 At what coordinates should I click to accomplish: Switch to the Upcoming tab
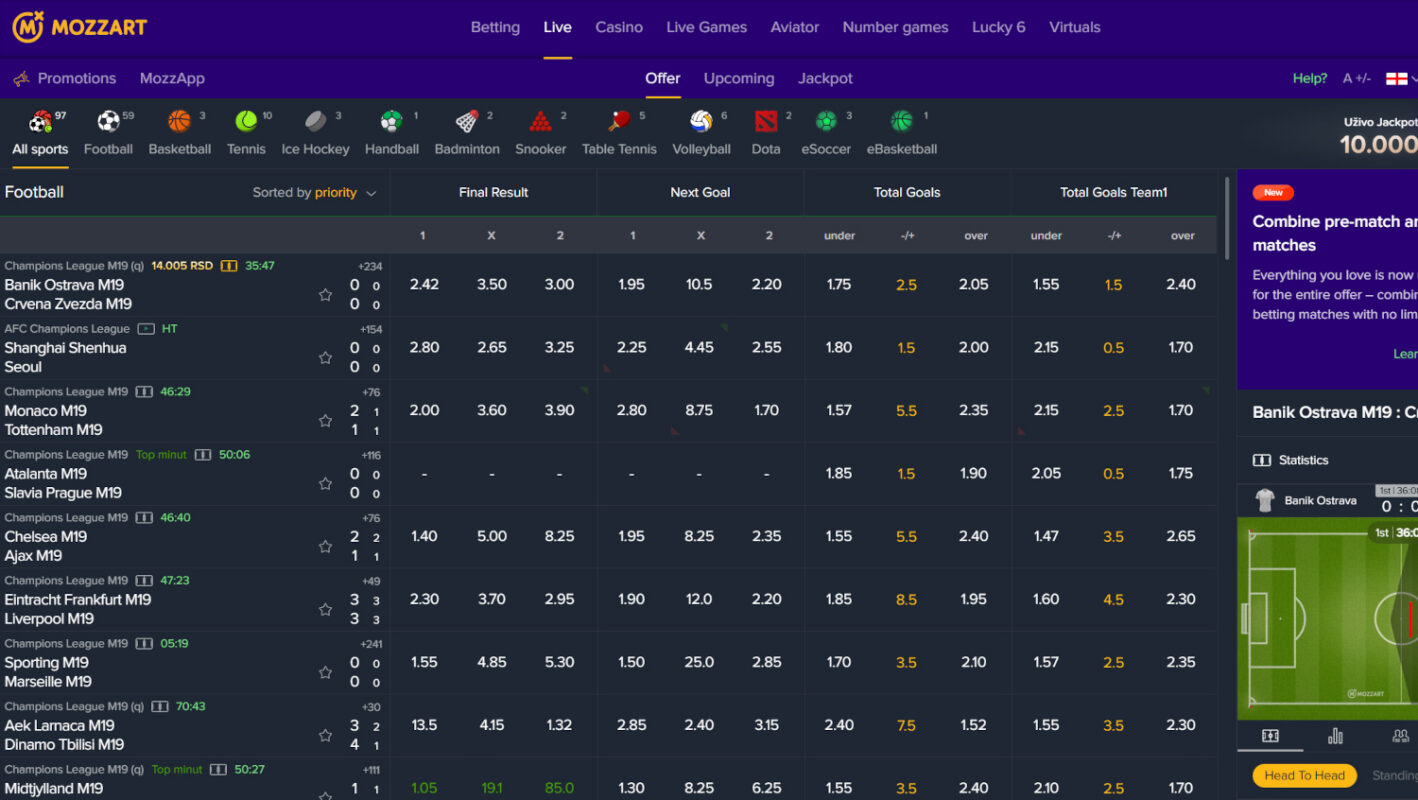[x=738, y=78]
